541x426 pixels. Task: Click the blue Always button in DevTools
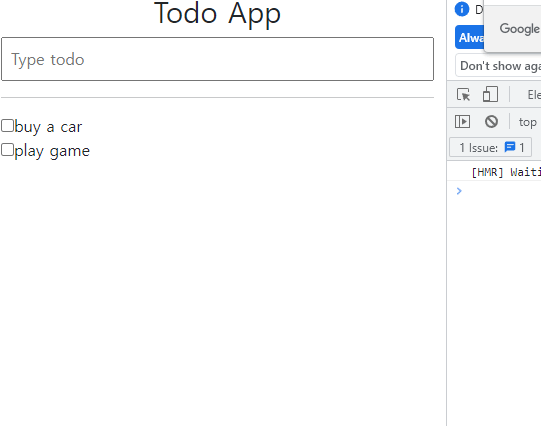[x=470, y=37]
